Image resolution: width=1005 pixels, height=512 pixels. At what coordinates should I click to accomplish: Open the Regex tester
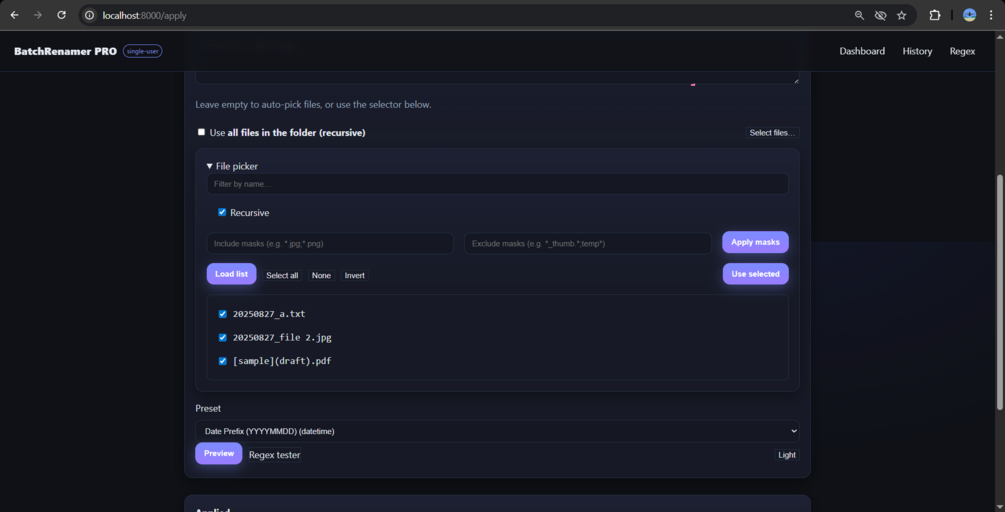click(274, 455)
